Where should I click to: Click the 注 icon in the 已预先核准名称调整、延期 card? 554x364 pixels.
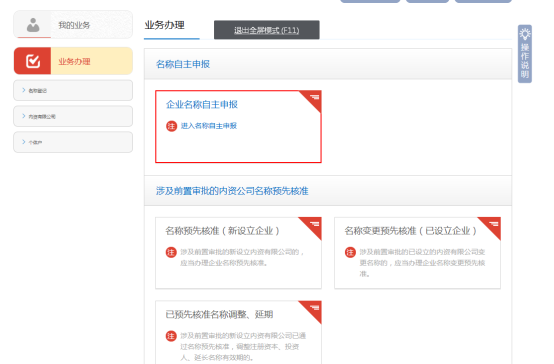pos(171,336)
